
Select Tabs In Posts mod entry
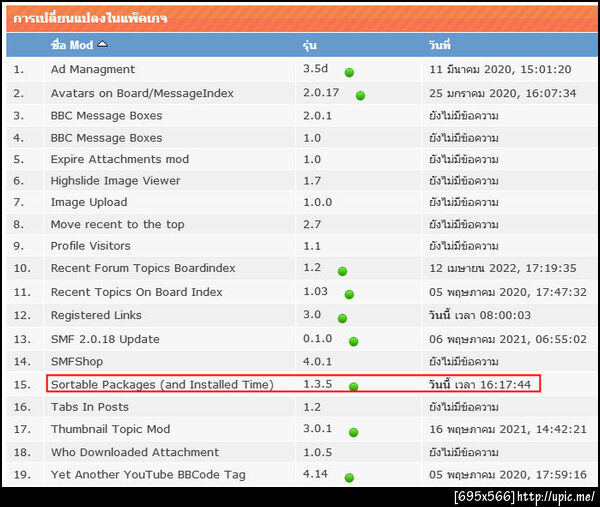click(90, 407)
